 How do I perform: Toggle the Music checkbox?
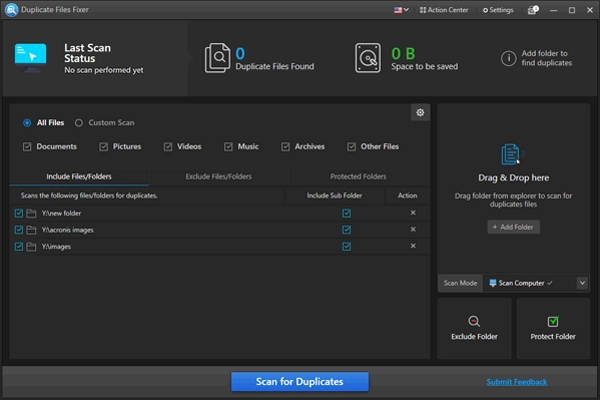click(x=228, y=147)
